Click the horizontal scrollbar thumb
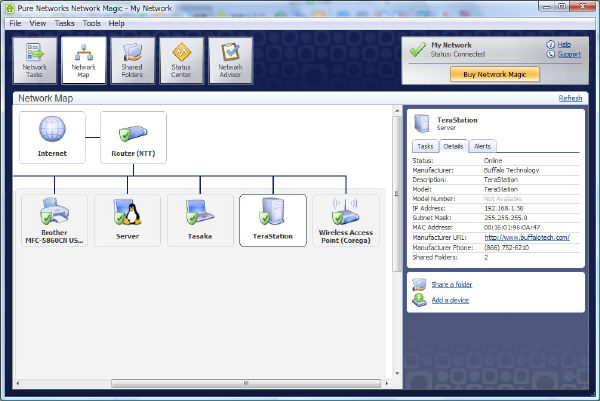 coord(246,383)
